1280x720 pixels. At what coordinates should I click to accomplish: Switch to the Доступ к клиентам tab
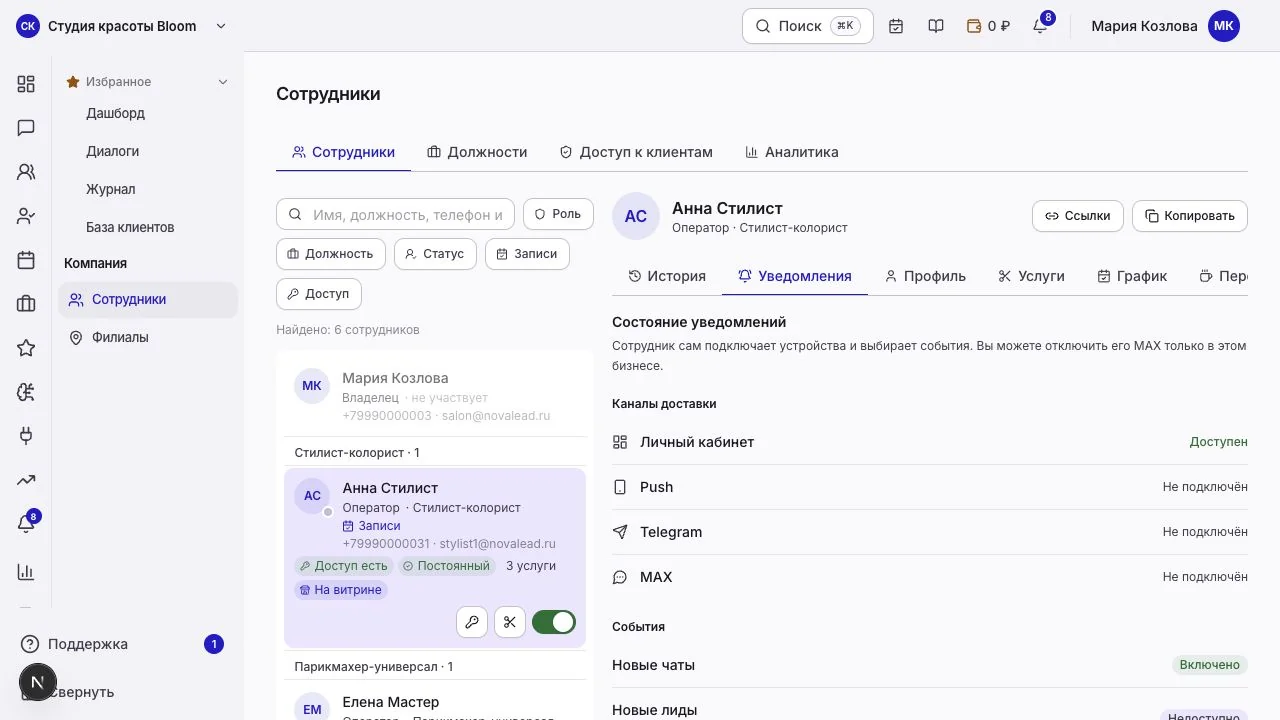pos(636,152)
